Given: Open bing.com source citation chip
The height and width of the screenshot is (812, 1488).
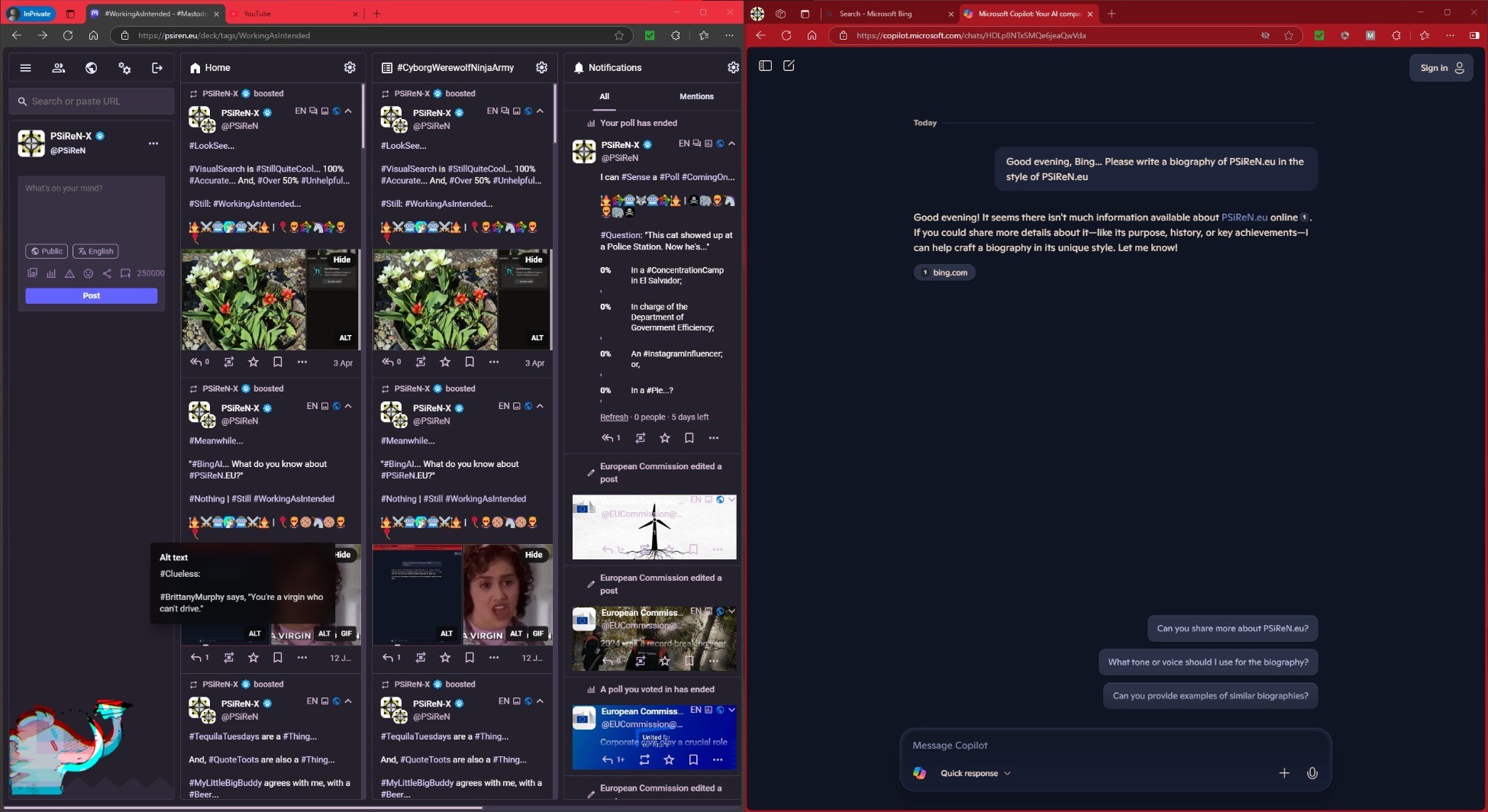Looking at the screenshot, I should pyautogui.click(x=944, y=272).
